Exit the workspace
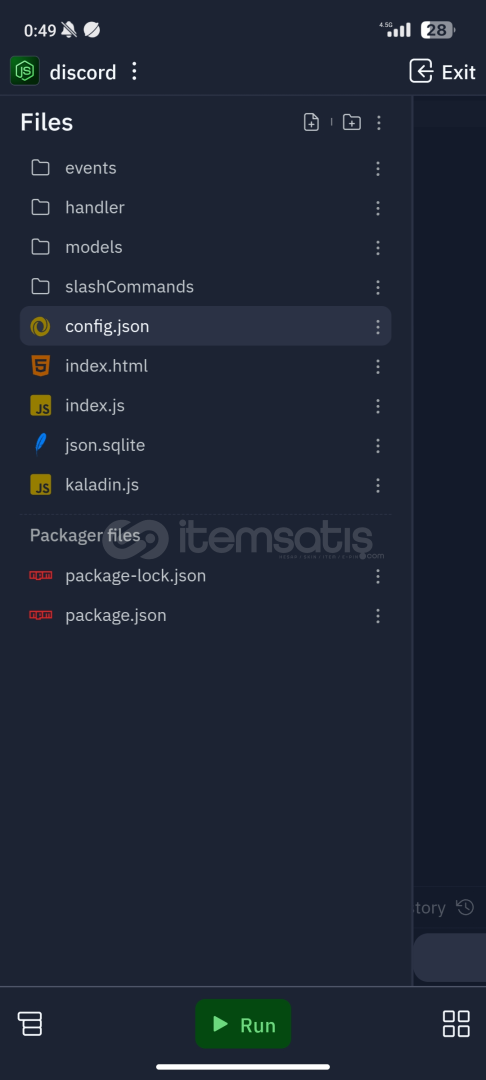 click(x=443, y=72)
